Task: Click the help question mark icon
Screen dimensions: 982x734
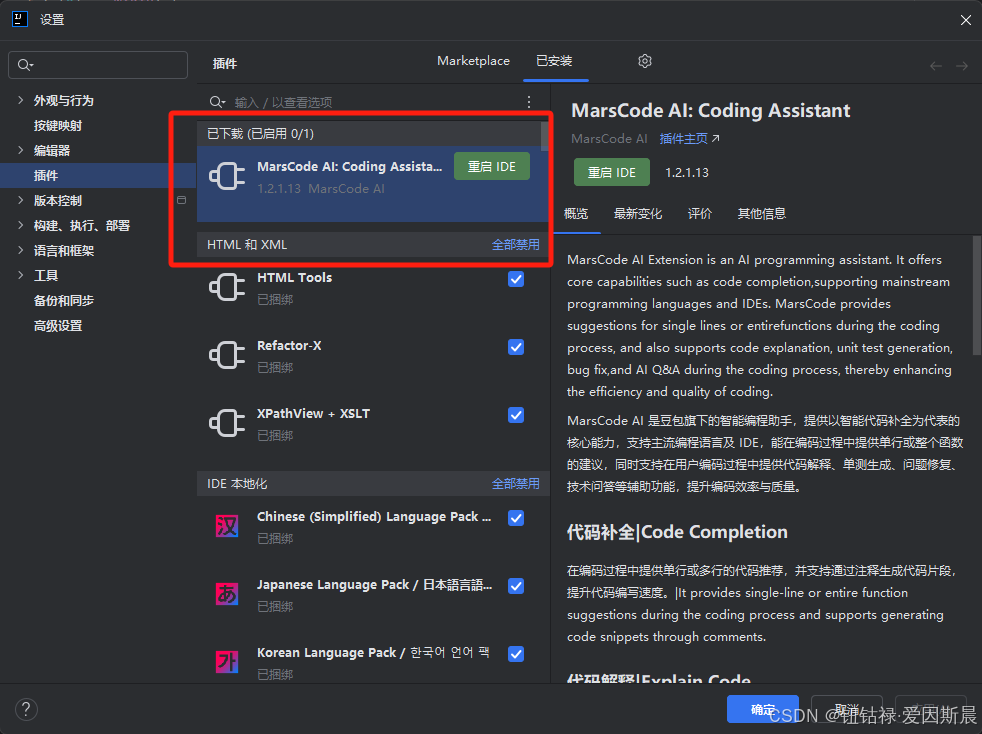Action: [x=26, y=710]
